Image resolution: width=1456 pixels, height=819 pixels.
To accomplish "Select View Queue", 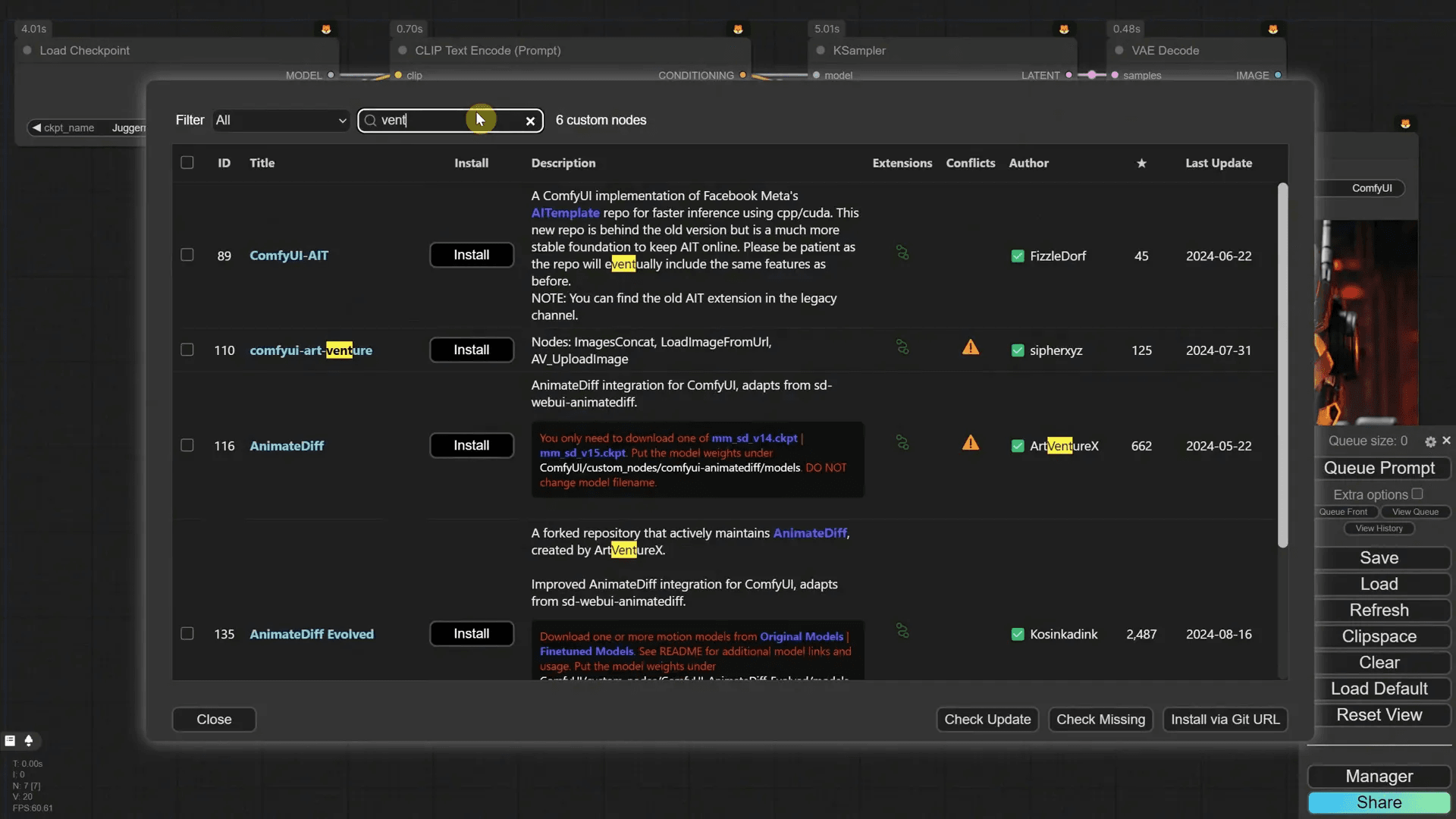I will tap(1416, 511).
